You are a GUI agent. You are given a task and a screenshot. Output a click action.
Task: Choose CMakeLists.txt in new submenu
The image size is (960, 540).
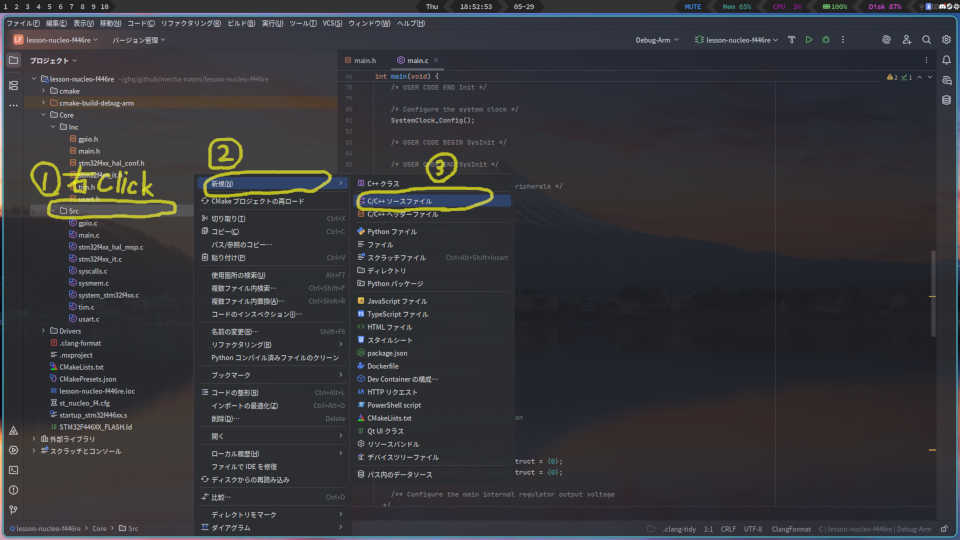[x=432, y=418]
